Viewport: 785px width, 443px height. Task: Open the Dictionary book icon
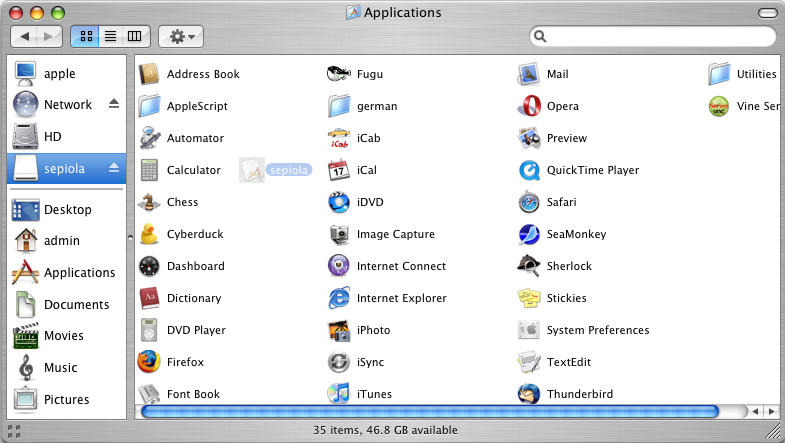coord(149,298)
